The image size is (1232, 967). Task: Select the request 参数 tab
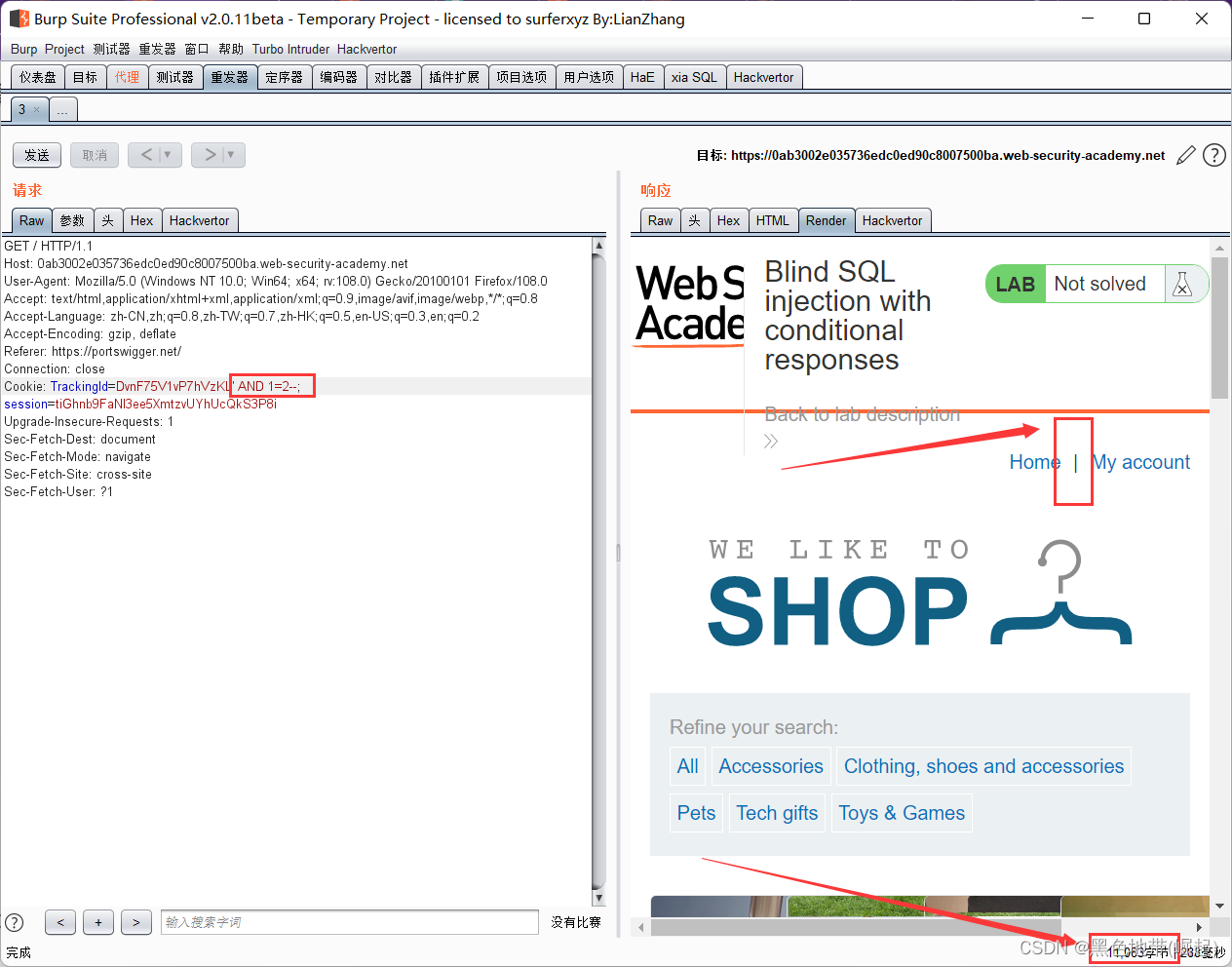pyautogui.click(x=72, y=220)
